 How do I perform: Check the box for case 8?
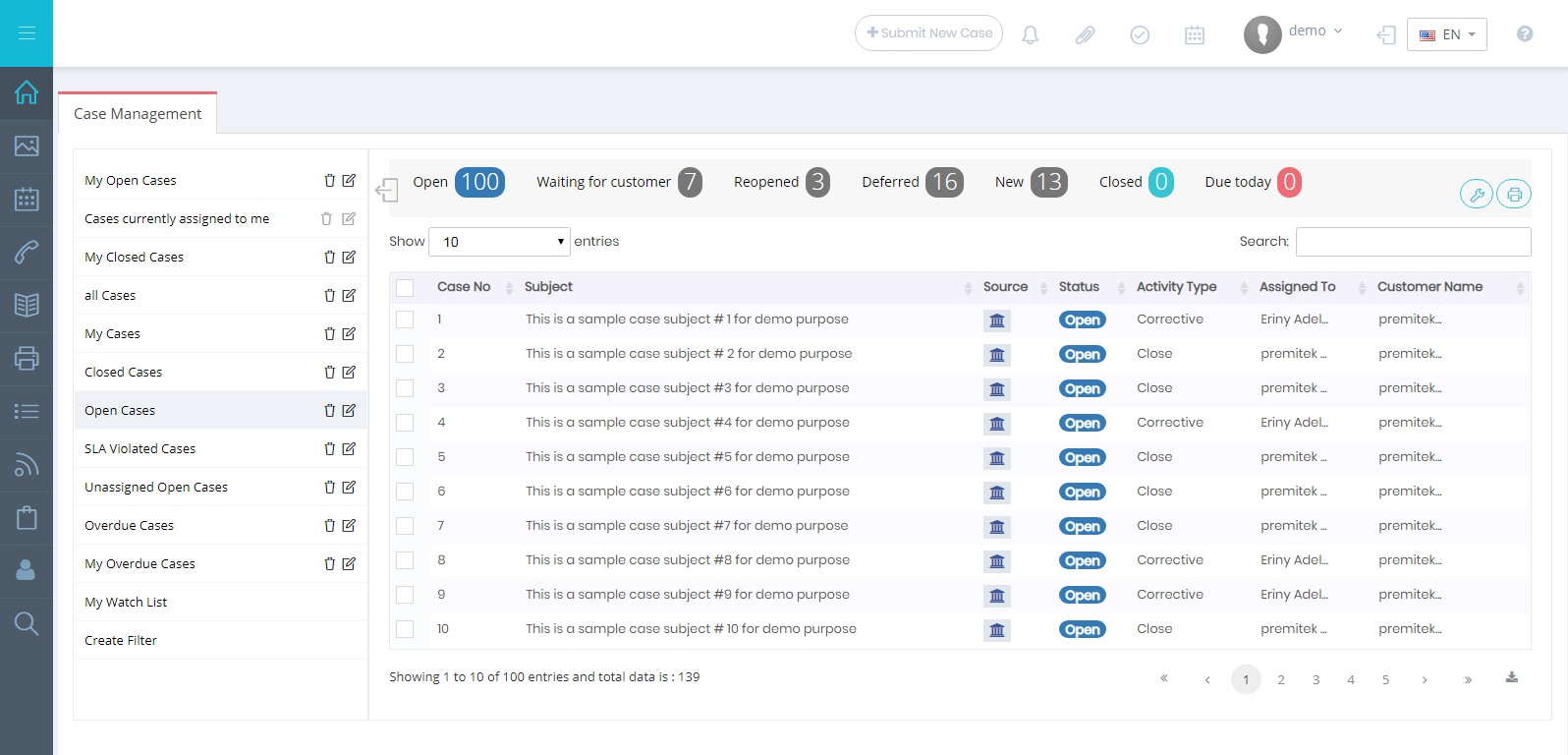click(x=405, y=560)
